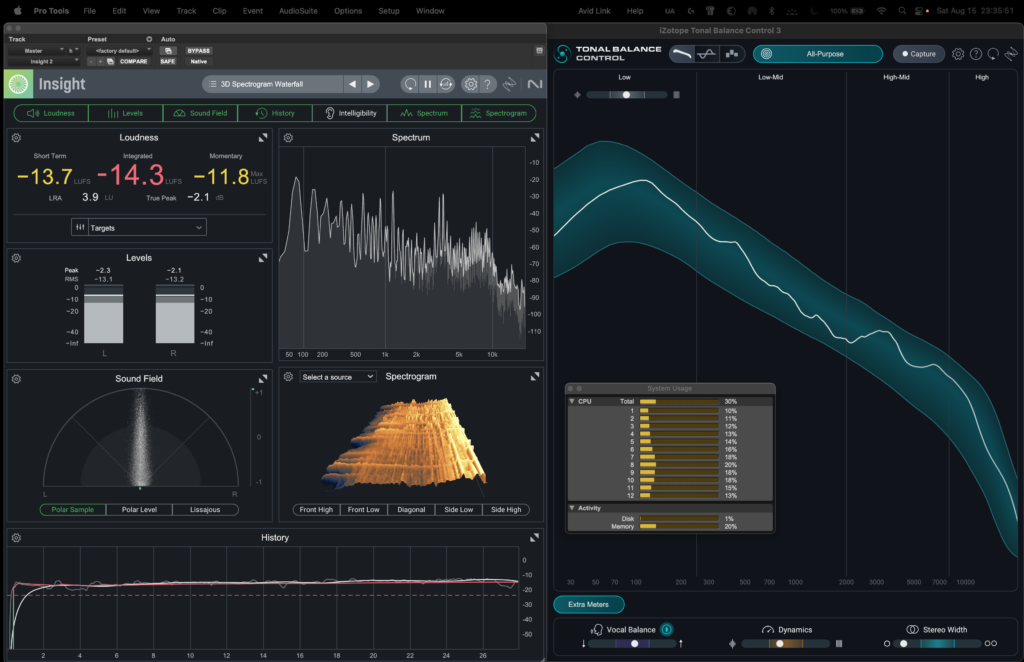
Task: Open the Master track selector
Action: pos(37,50)
